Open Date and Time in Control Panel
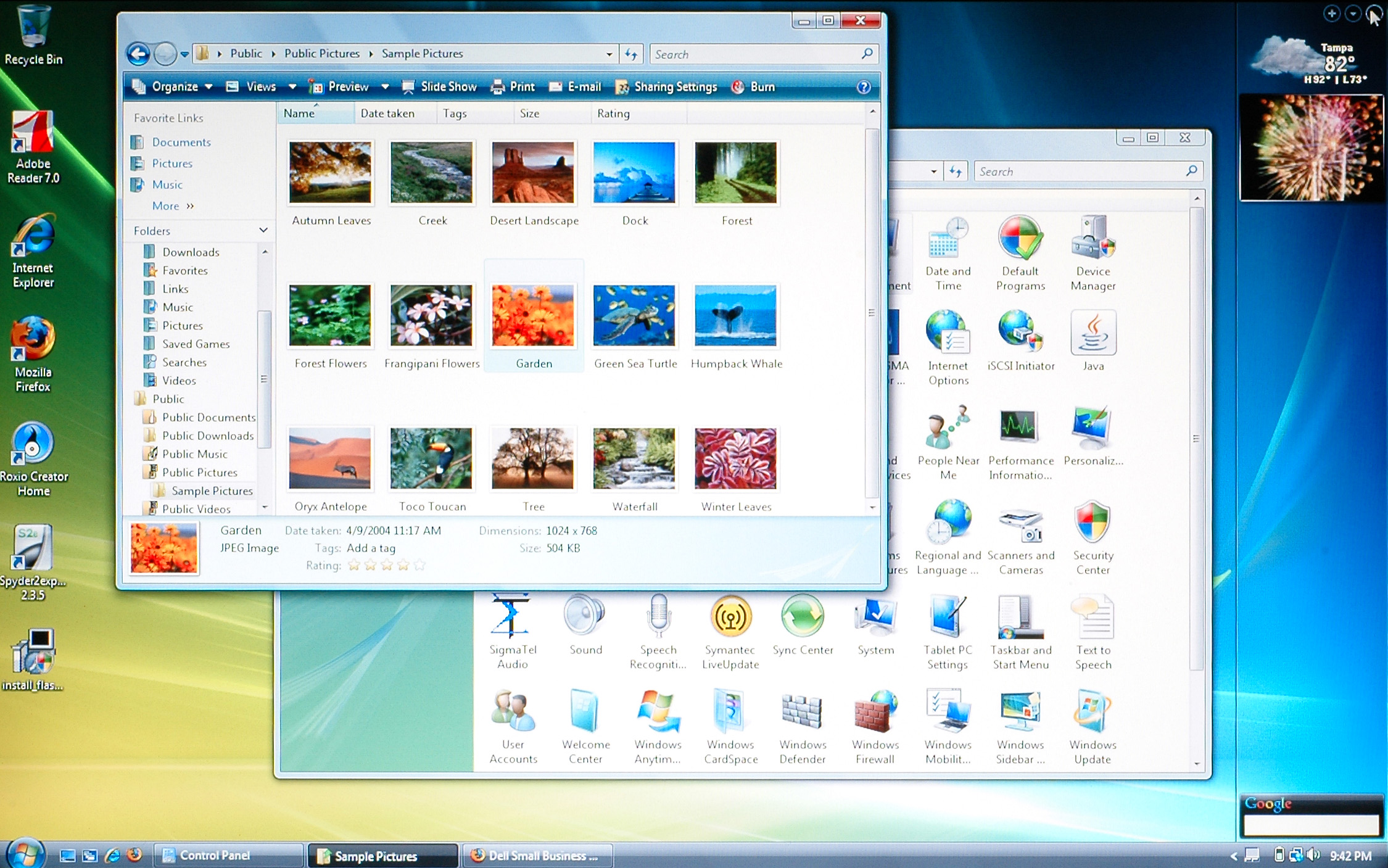Screen dimensions: 1388x868 point(948,254)
